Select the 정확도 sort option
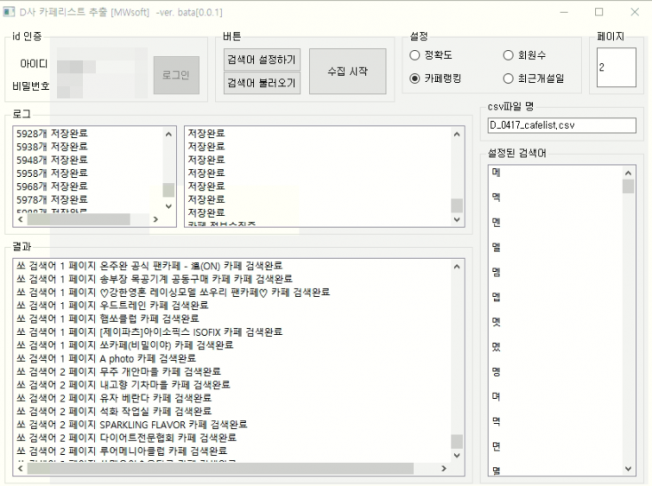The width and height of the screenshot is (652, 486). 415,56
